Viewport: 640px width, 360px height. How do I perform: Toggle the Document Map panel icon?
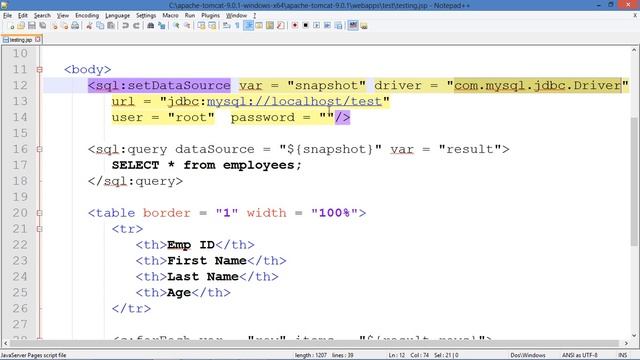(x=270, y=26)
